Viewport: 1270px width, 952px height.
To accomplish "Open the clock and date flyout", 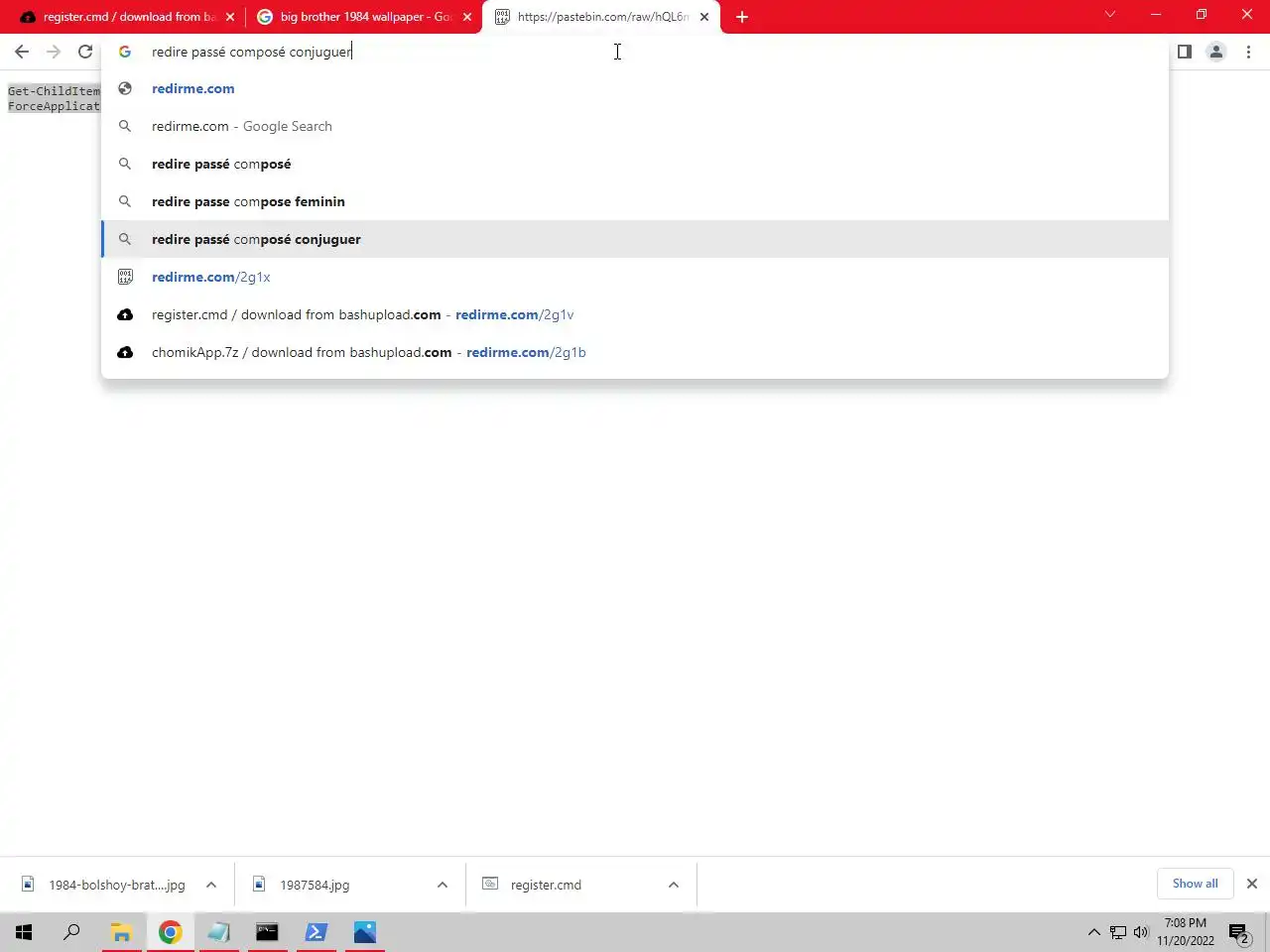I will tap(1185, 932).
